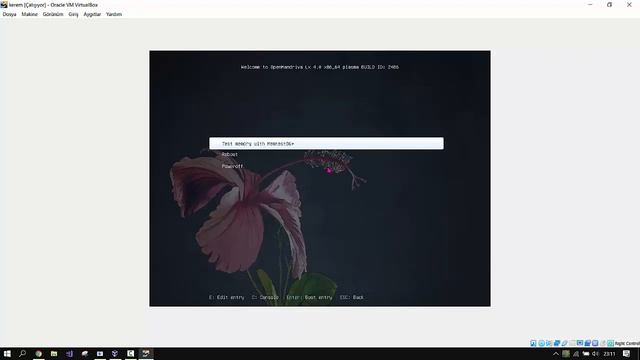Open the white C application taskbar icon
The height and width of the screenshot is (360, 640).
pyautogui.click(x=130, y=353)
